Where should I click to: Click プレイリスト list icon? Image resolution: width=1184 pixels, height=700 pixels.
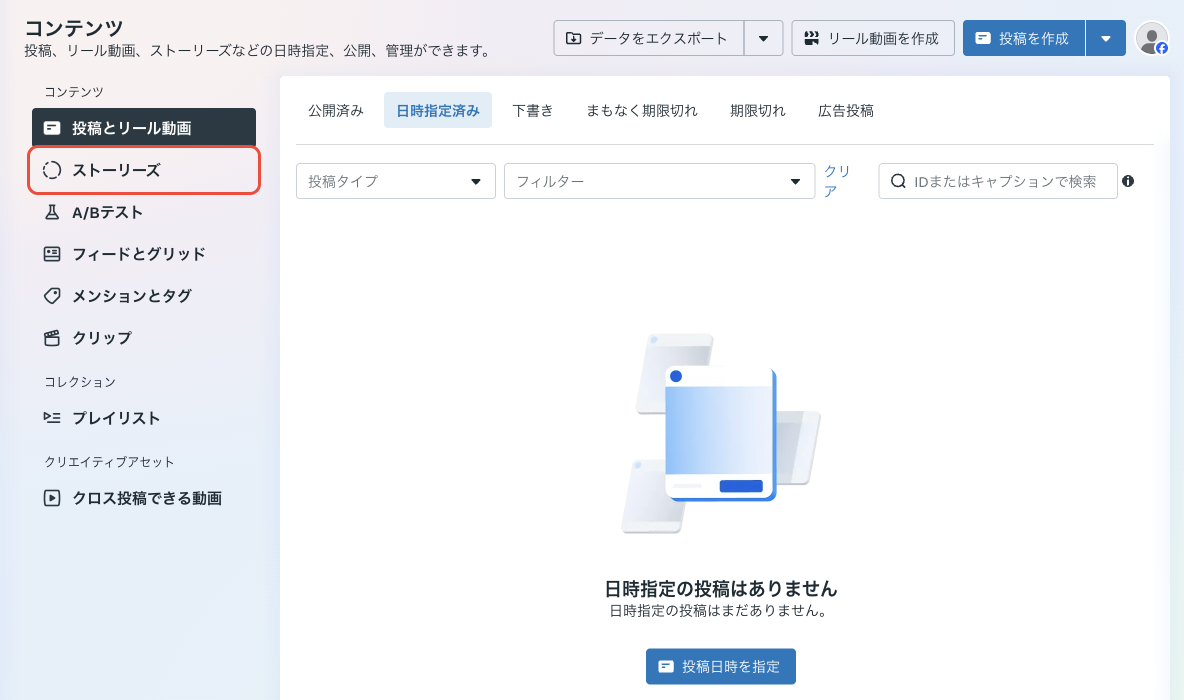[52, 418]
